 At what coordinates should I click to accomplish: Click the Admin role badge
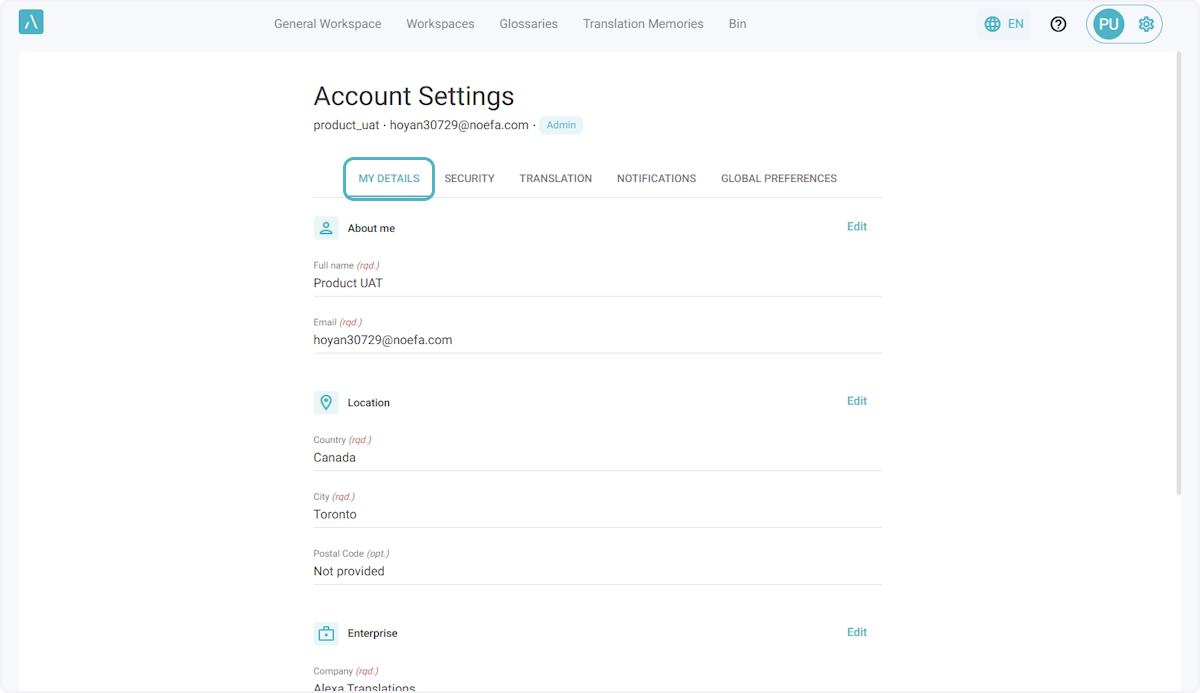tap(561, 125)
